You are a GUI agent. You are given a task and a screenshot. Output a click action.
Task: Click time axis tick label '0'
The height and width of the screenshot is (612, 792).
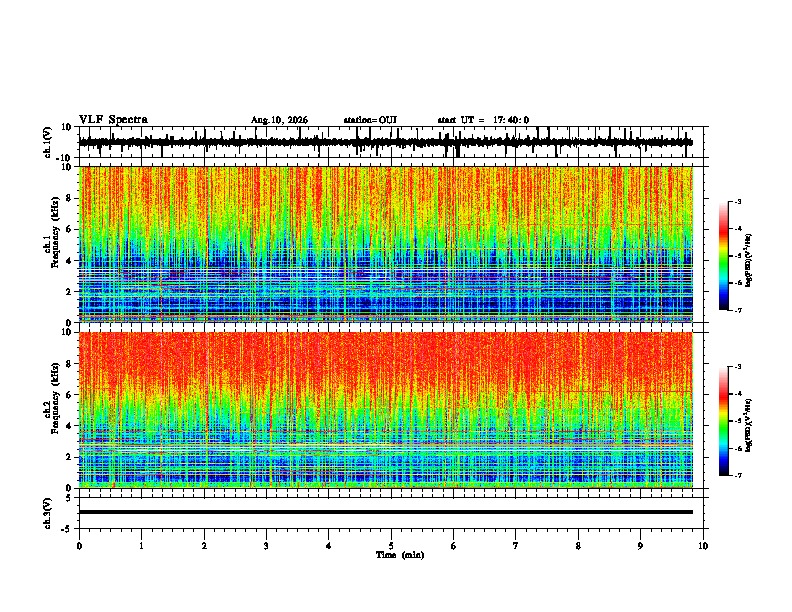click(79, 546)
